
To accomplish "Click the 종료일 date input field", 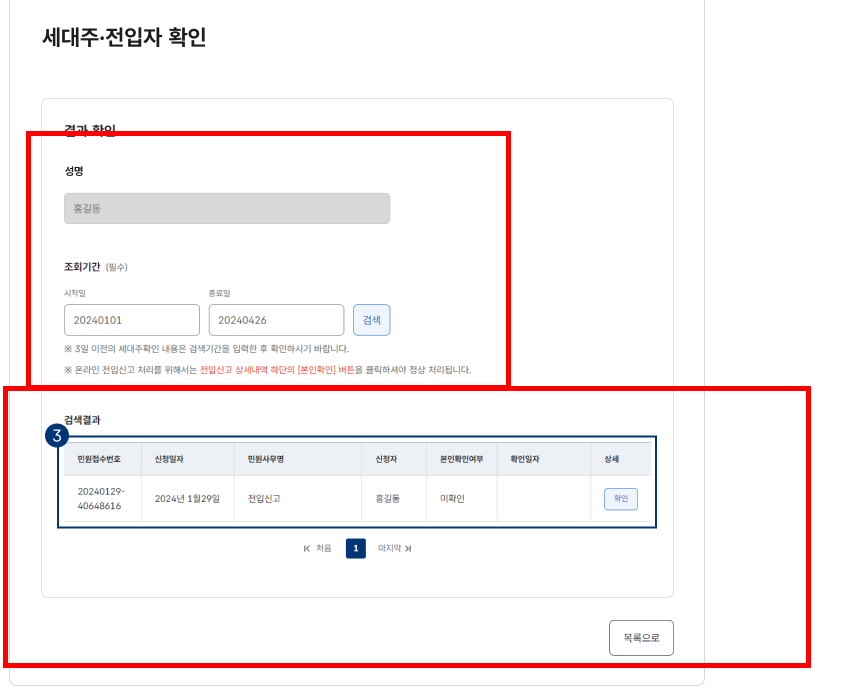I will (x=276, y=319).
